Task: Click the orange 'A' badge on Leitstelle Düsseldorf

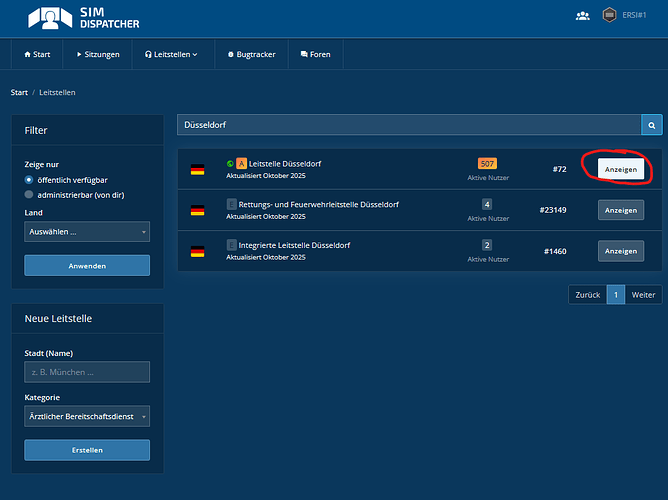Action: pyautogui.click(x=241, y=163)
